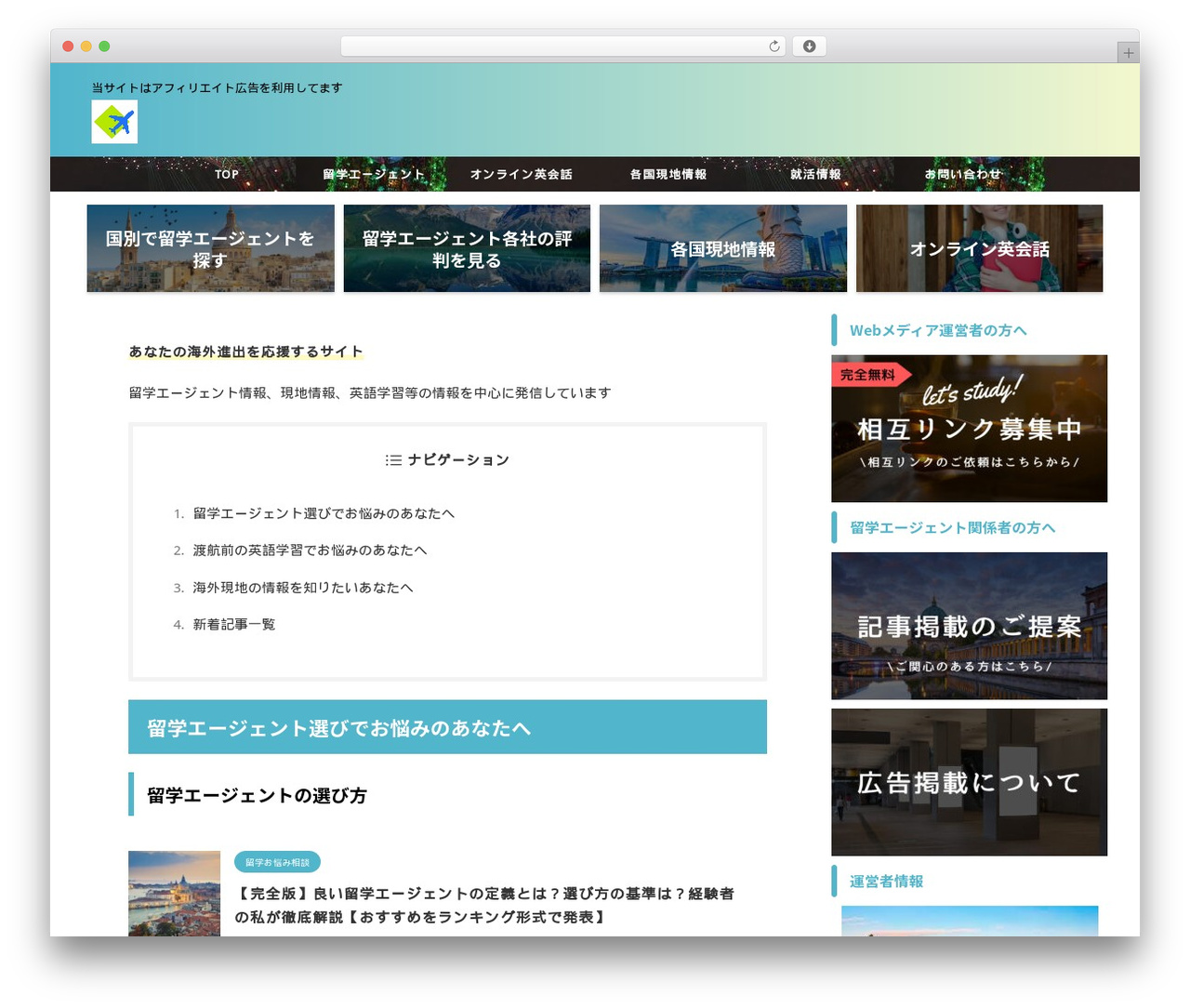
Task: Open the TOP menu item
Action: pyautogui.click(x=227, y=174)
